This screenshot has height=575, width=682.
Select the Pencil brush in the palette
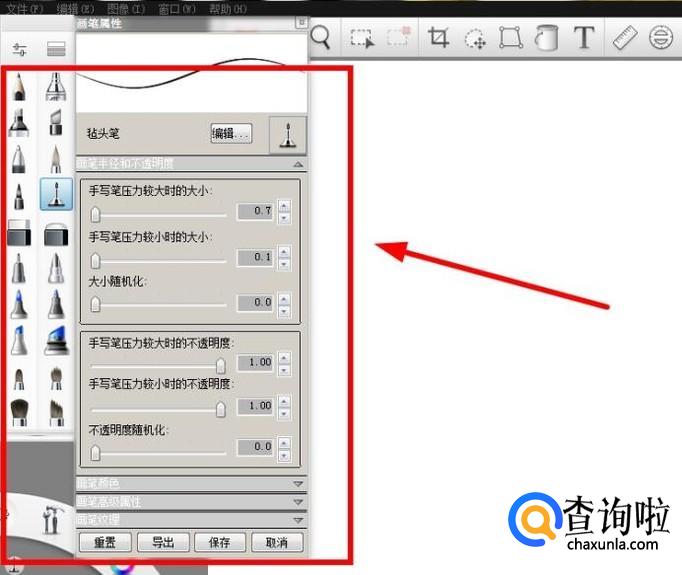(x=18, y=87)
